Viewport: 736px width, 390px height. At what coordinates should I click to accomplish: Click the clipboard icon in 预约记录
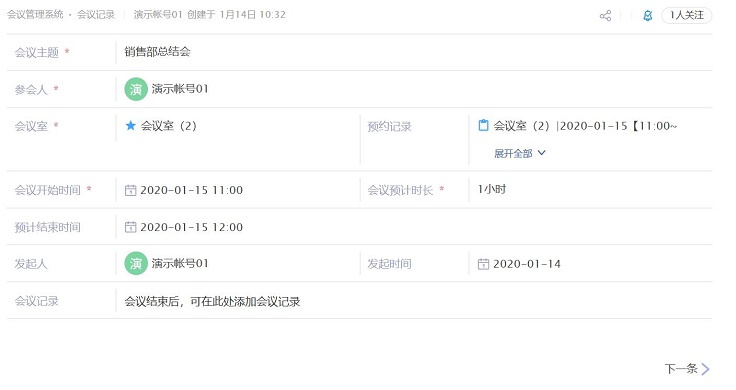click(483, 125)
